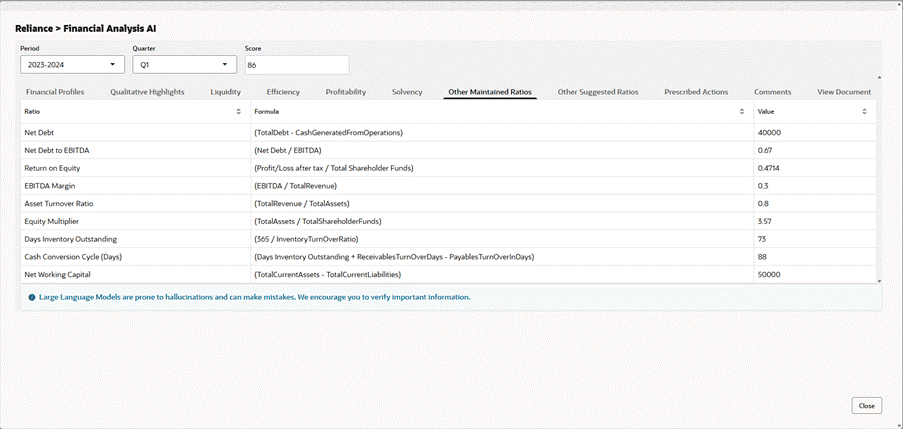Click the scroll-down arrow below the table
This screenshot has width=903, height=429.
coord(879,280)
